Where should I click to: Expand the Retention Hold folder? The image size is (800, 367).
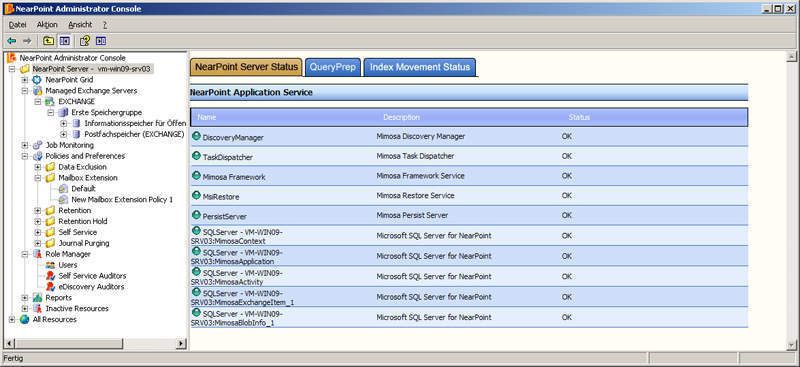(38, 222)
